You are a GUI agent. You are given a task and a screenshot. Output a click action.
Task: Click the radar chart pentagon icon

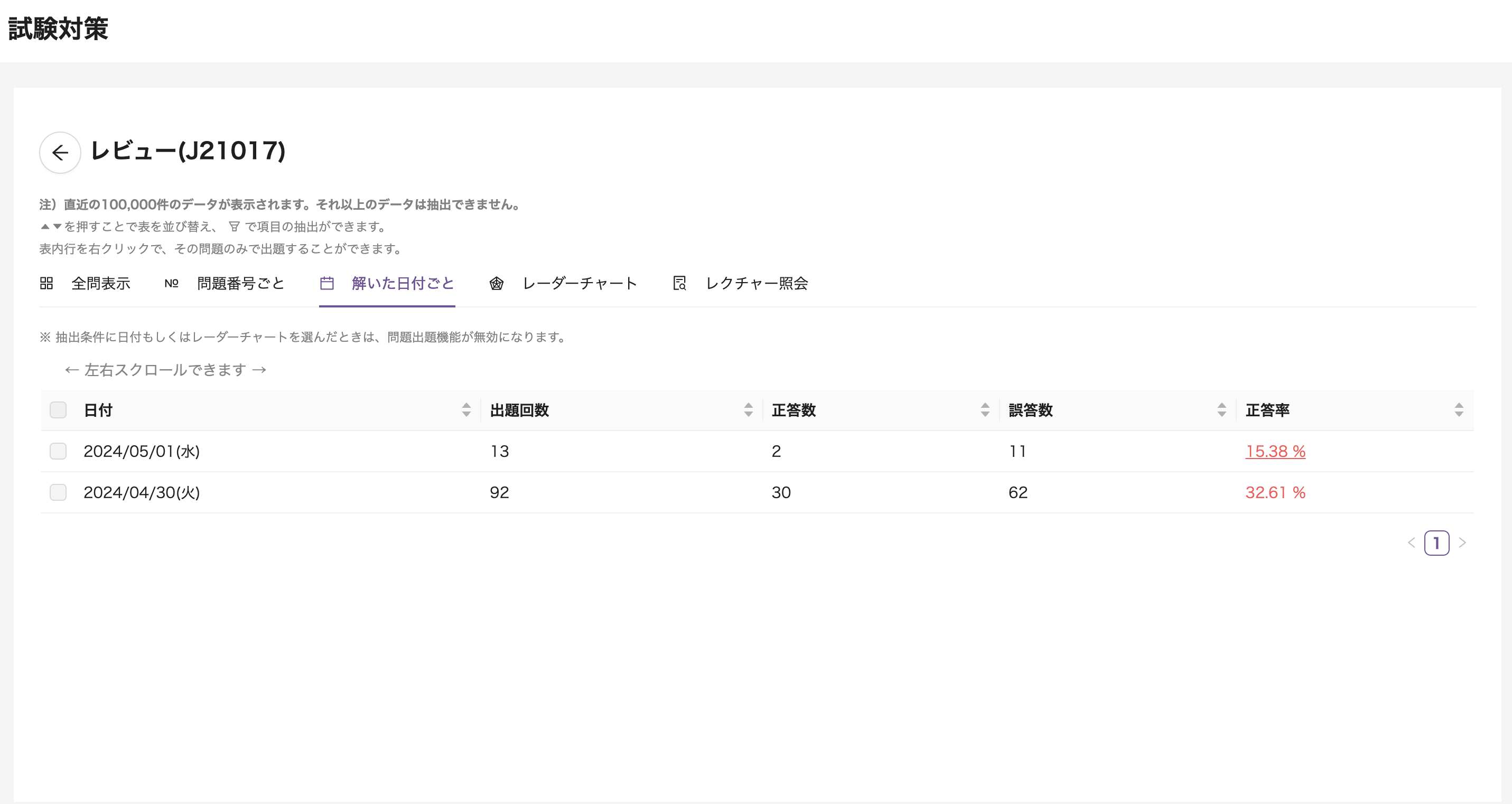[x=497, y=284]
